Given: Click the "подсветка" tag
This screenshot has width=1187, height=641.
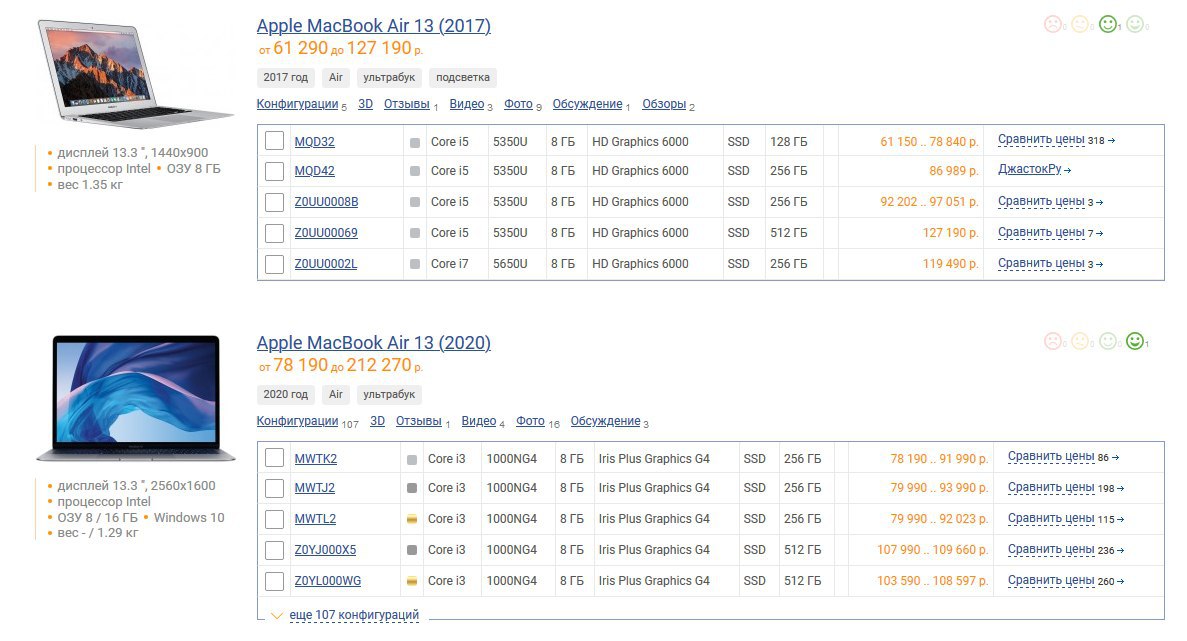Looking at the screenshot, I should [x=463, y=77].
